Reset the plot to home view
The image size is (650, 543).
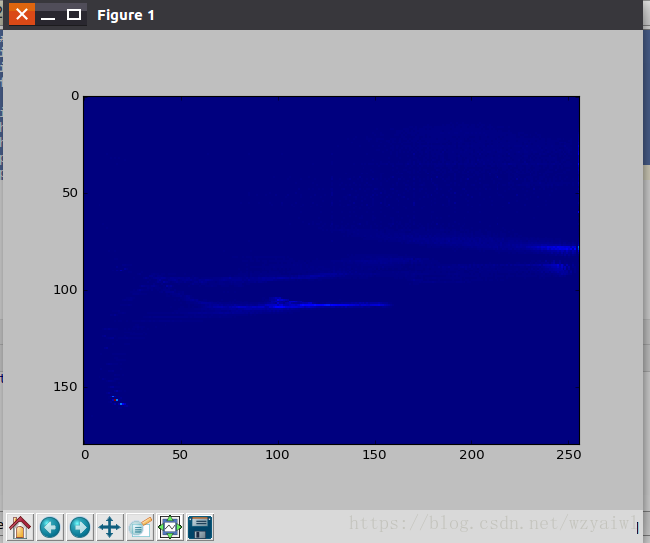pyautogui.click(x=20, y=527)
